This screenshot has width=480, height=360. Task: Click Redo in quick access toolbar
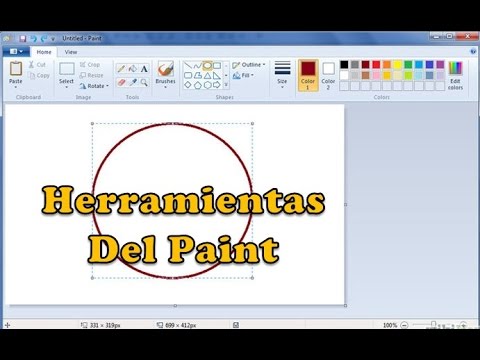tap(43, 39)
